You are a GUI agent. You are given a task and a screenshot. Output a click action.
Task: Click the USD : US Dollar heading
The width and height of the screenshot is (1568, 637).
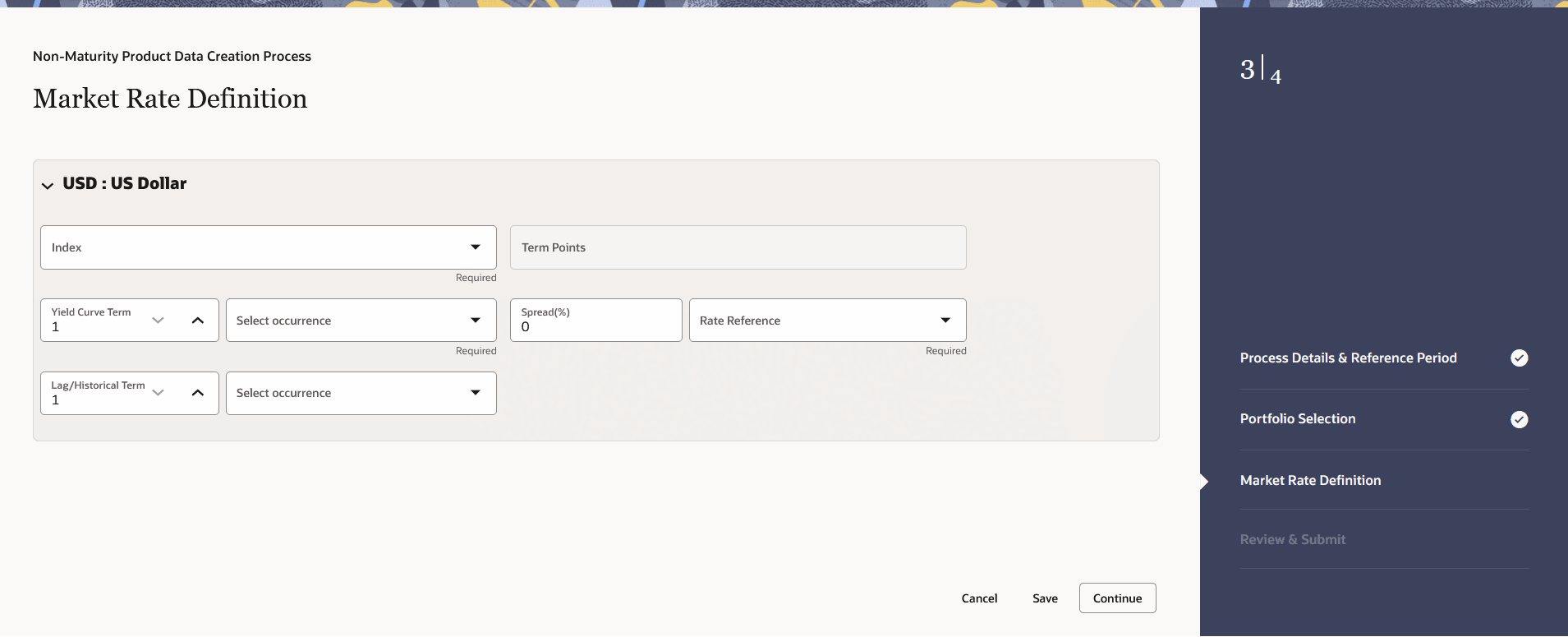[125, 183]
